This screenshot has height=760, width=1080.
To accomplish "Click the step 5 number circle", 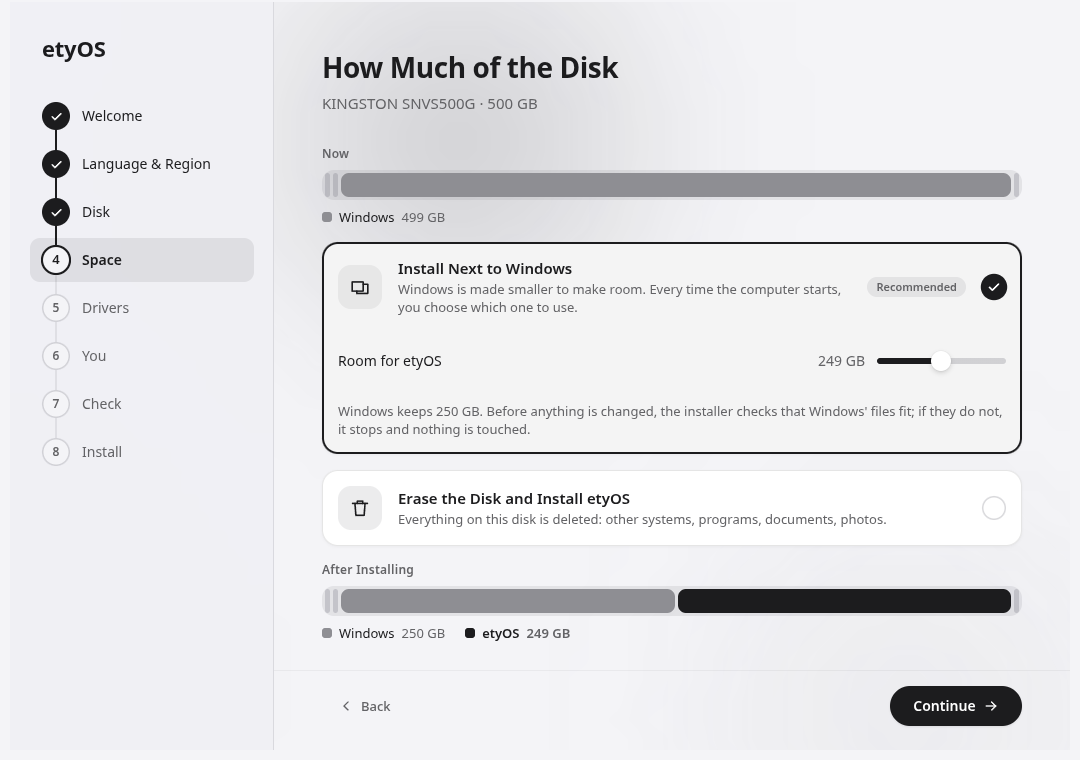I will point(56,308).
